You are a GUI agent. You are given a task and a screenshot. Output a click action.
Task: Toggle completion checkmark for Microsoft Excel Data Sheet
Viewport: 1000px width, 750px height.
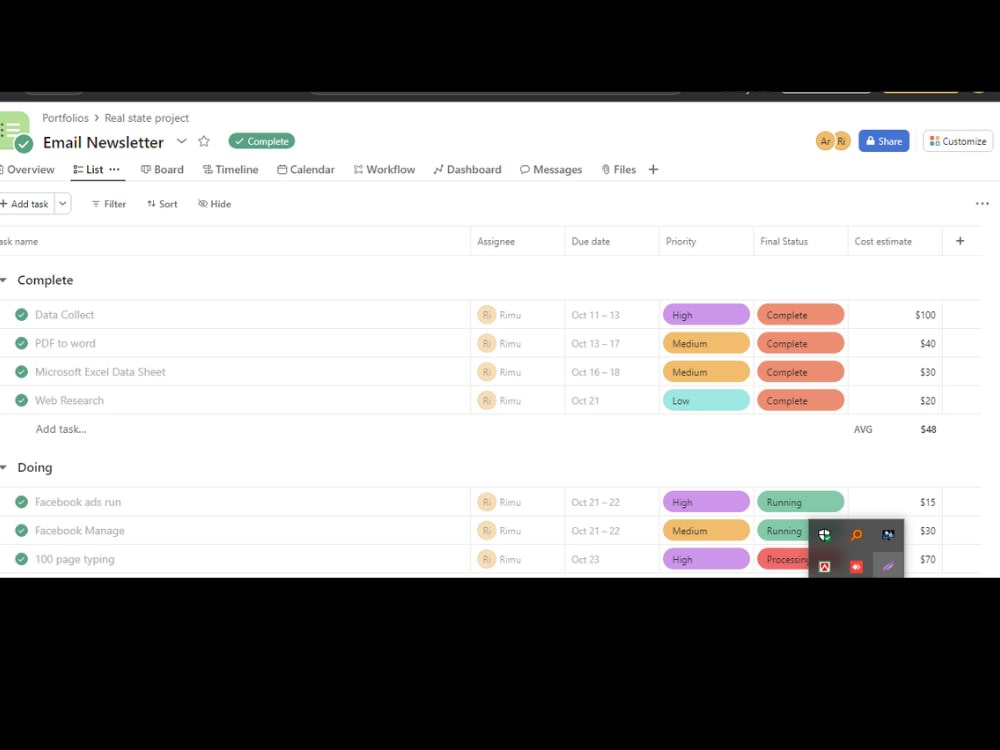click(22, 372)
